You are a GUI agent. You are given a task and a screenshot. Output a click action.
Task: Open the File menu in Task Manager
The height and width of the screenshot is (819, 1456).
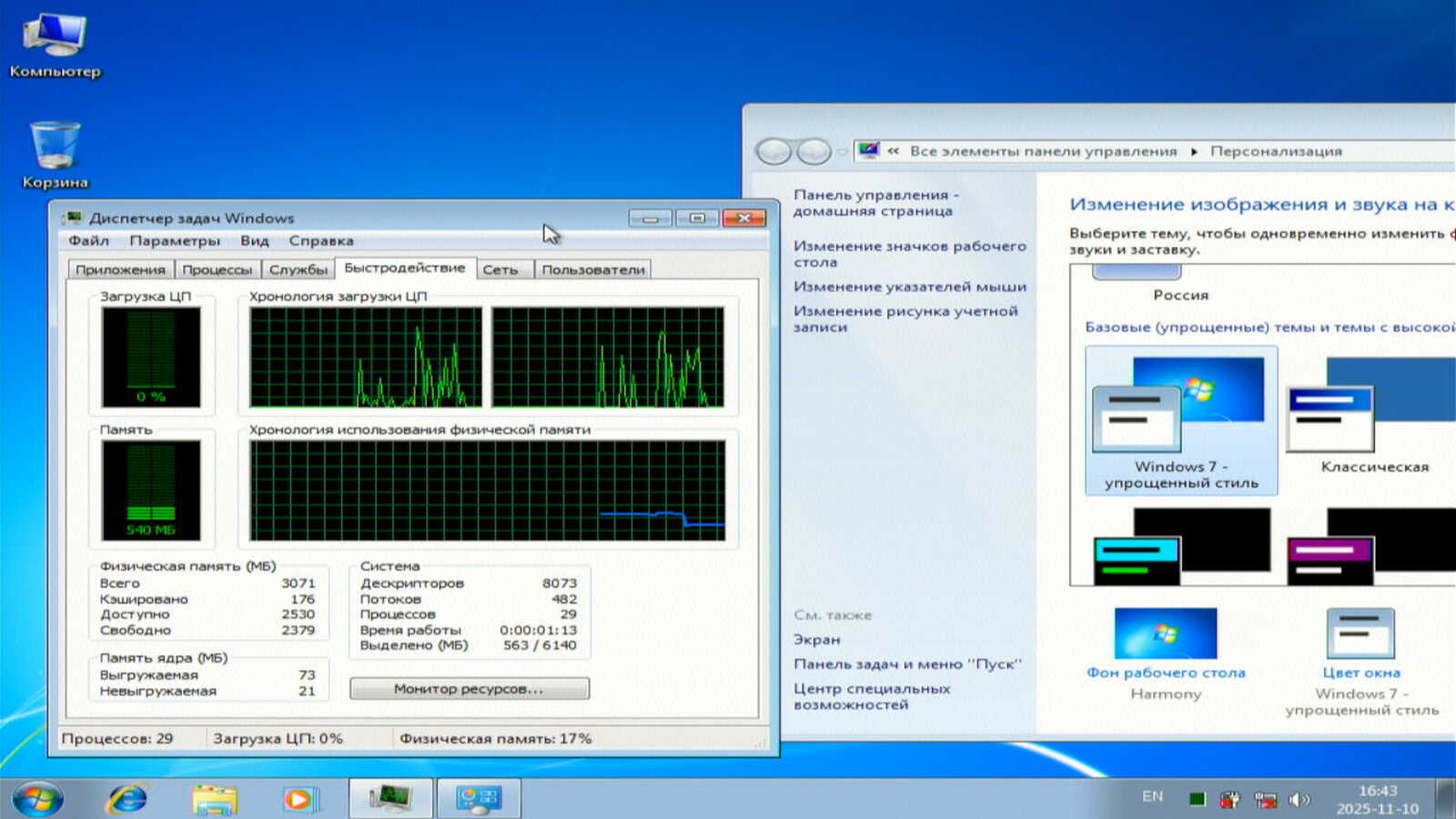88,240
